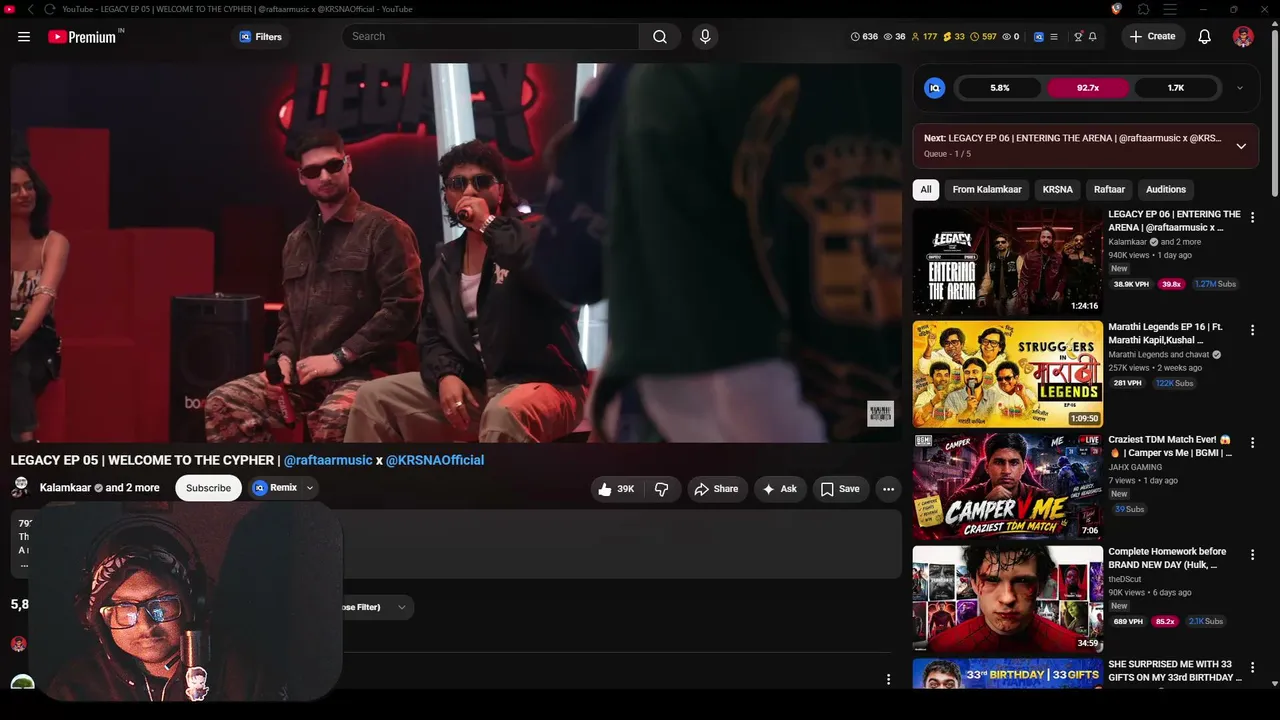1280x720 pixels.
Task: Open the LEGACY EP 06 video title
Action: point(1174,221)
